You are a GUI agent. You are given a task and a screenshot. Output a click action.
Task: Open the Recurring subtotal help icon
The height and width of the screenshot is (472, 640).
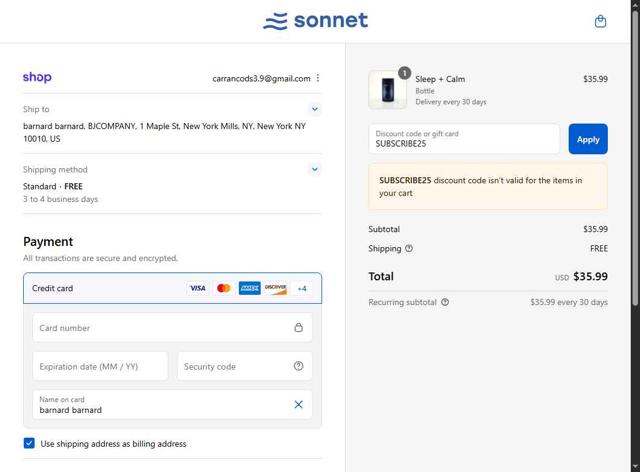445,302
